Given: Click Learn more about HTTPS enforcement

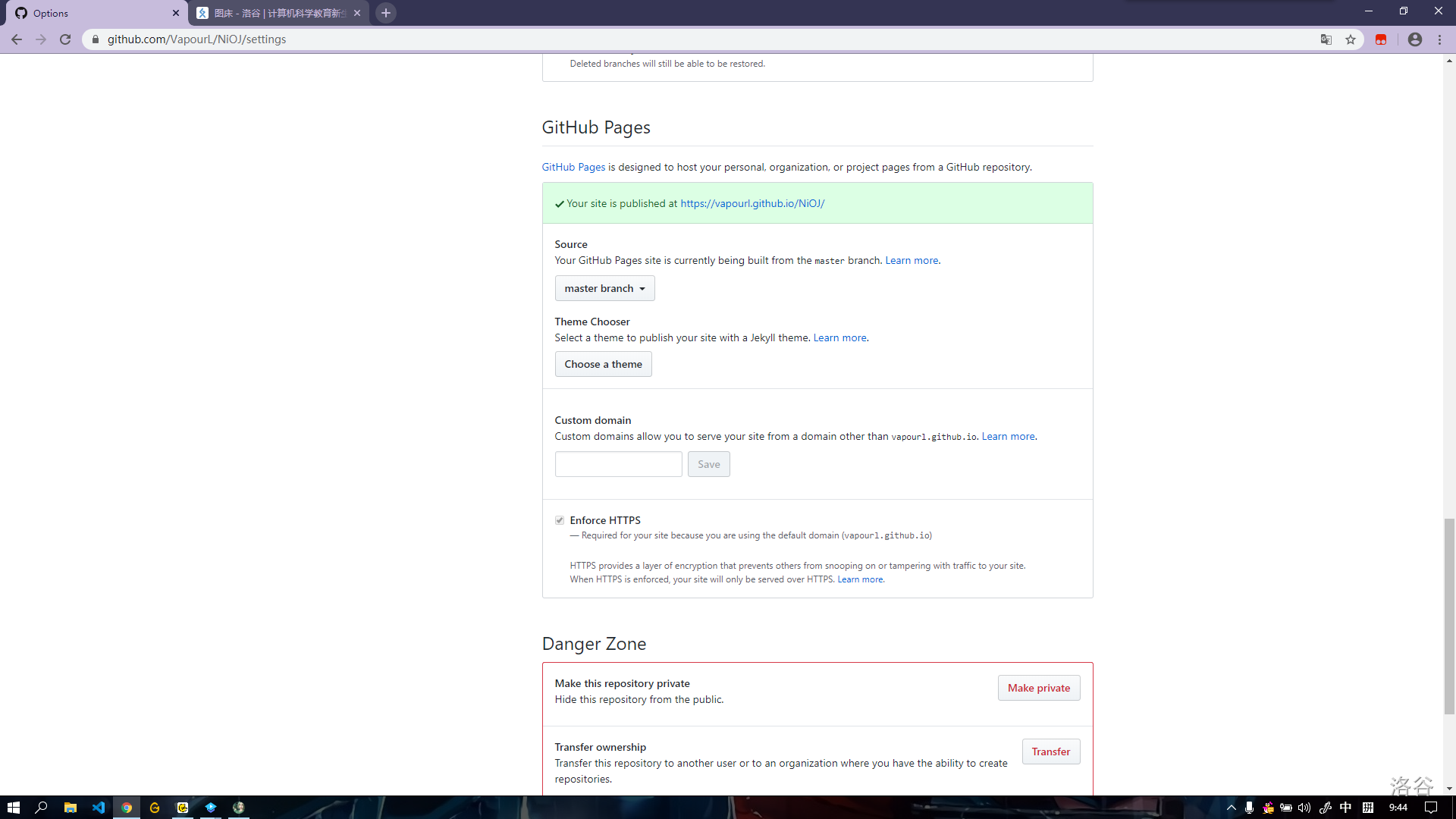Looking at the screenshot, I should pos(860,579).
